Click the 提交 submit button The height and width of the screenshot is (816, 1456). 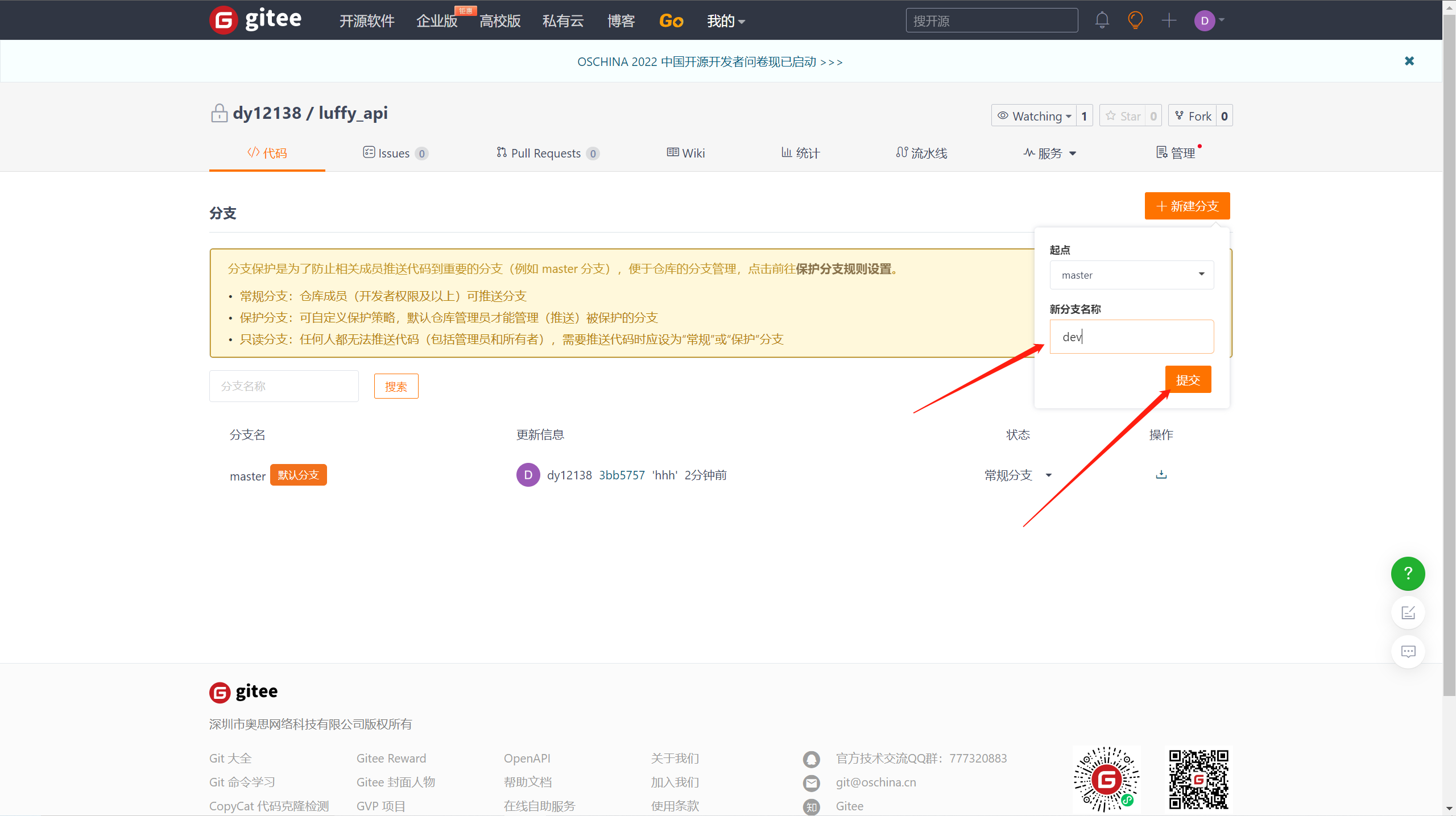tap(1188, 379)
